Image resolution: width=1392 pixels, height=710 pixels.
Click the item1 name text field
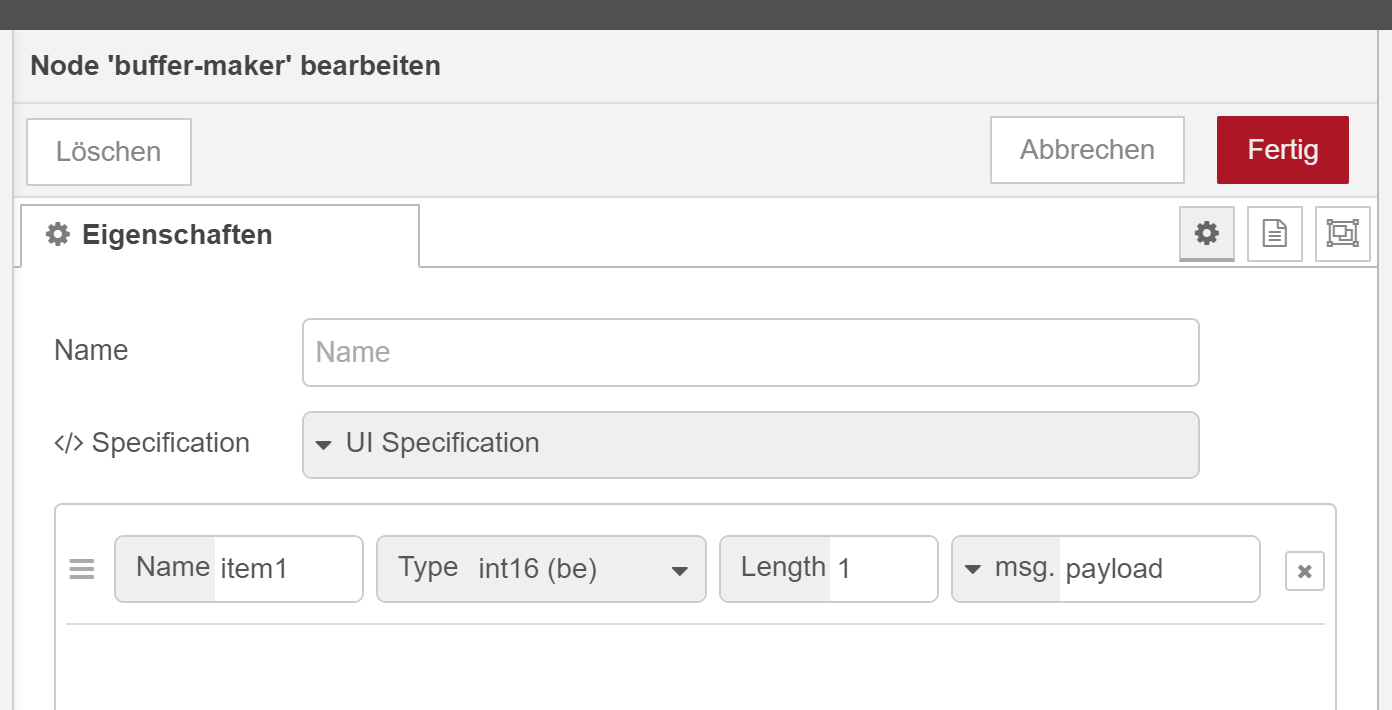pyautogui.click(x=288, y=569)
